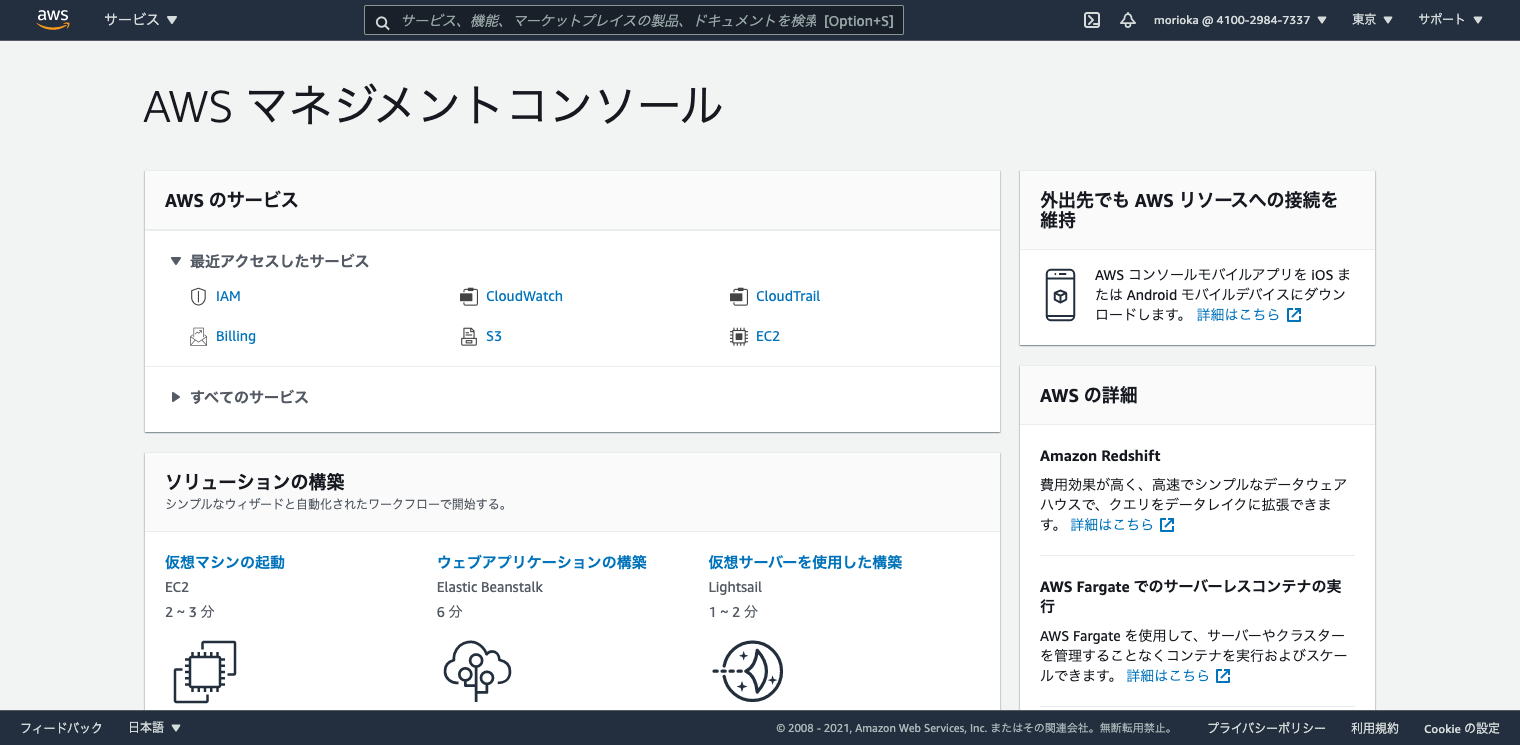Click the mobile app phone icon

[x=1060, y=295]
